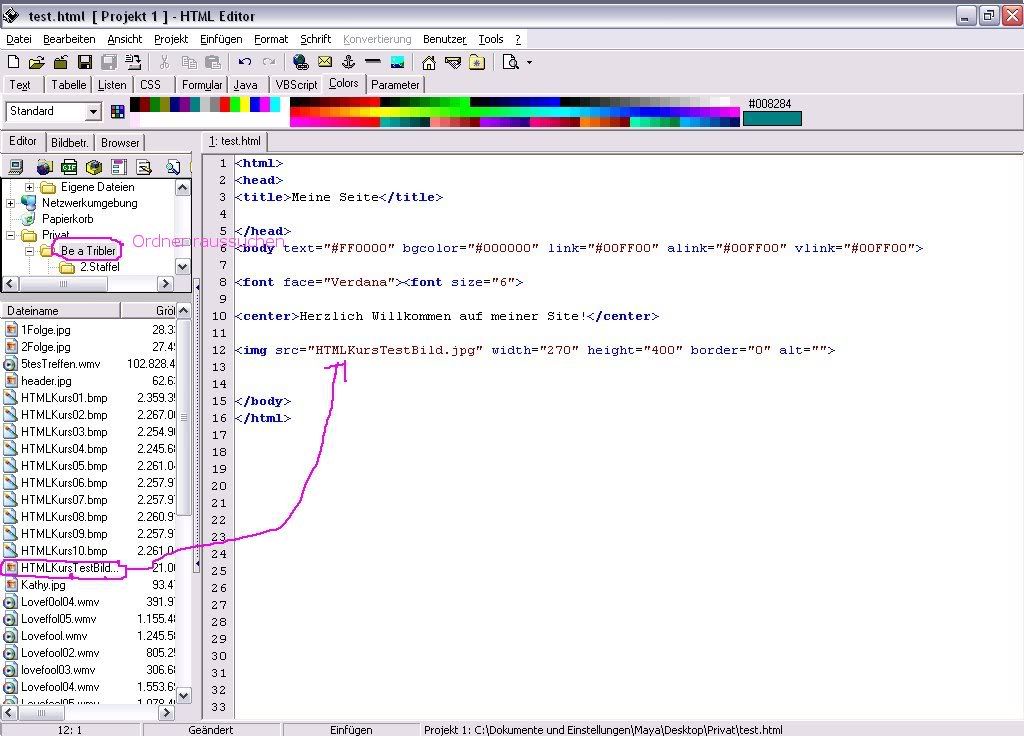Open the Standard palette dropdown
Screen dimensions: 1024x736
click(x=93, y=112)
